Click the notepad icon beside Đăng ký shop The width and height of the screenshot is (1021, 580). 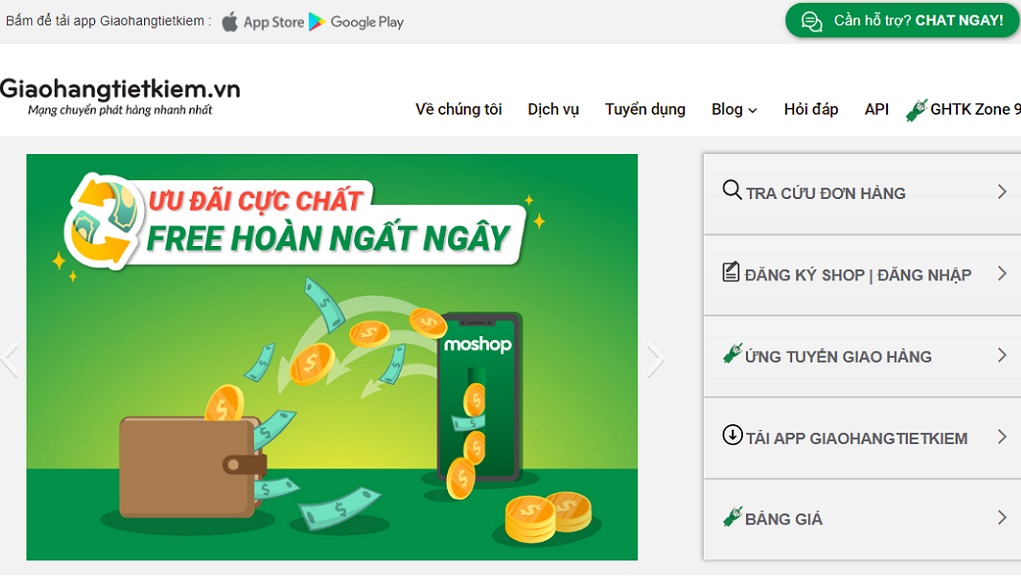coord(731,271)
